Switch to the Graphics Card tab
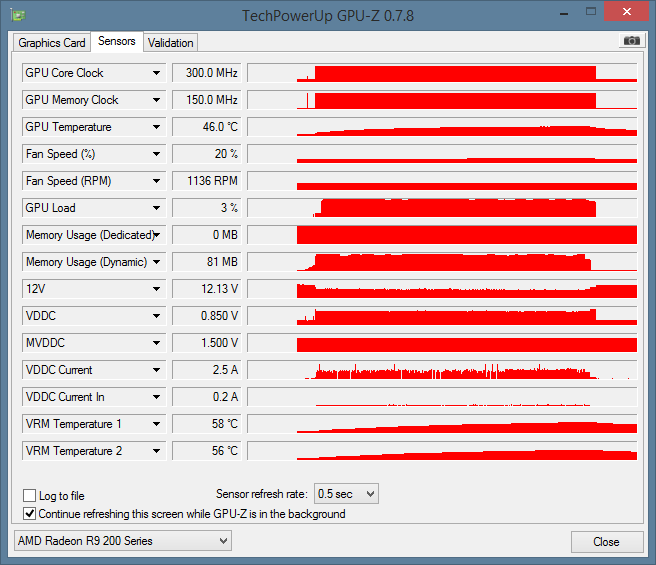 (52, 43)
